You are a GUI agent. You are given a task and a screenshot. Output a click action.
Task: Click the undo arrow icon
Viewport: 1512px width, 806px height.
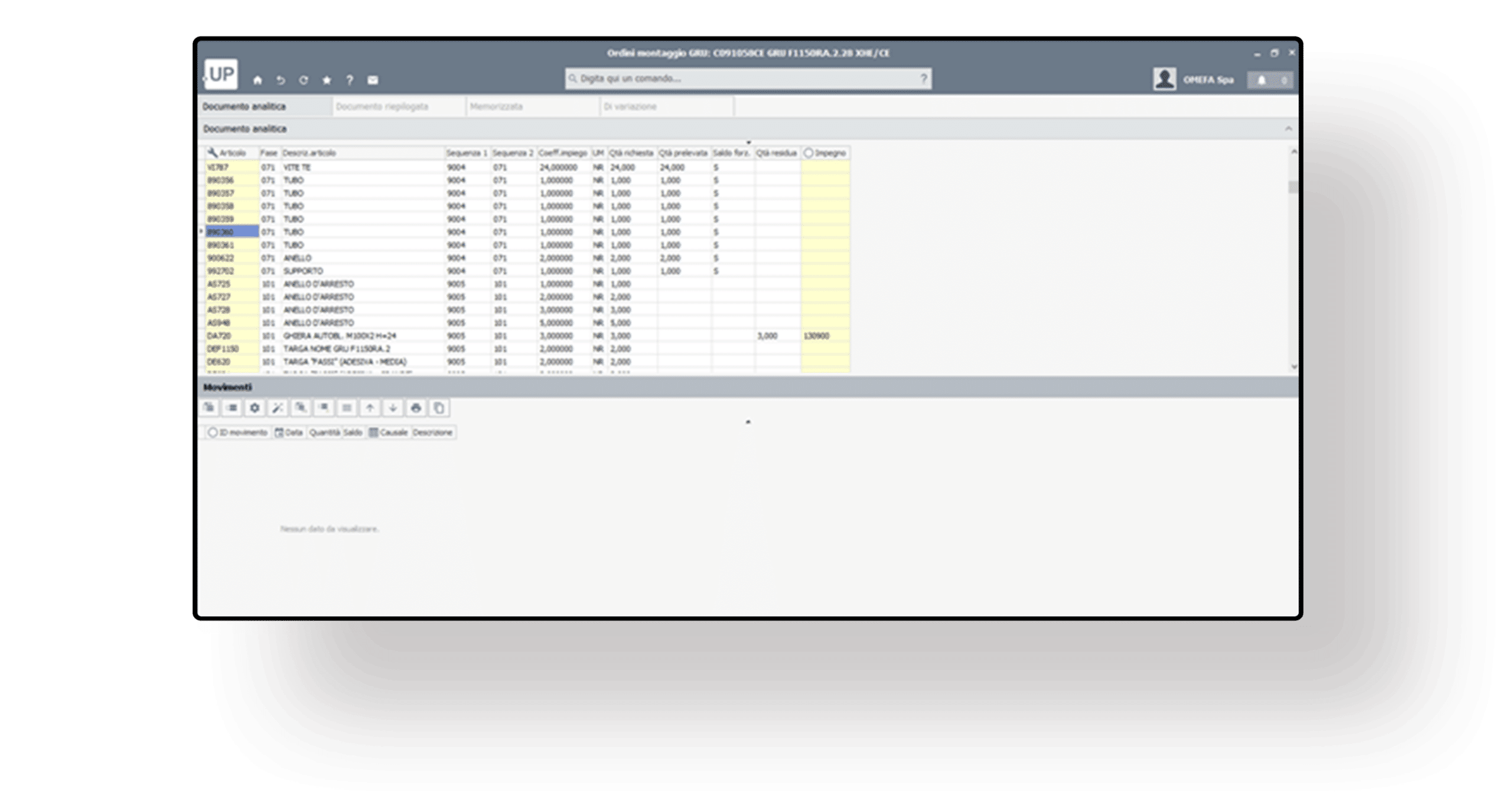click(281, 80)
